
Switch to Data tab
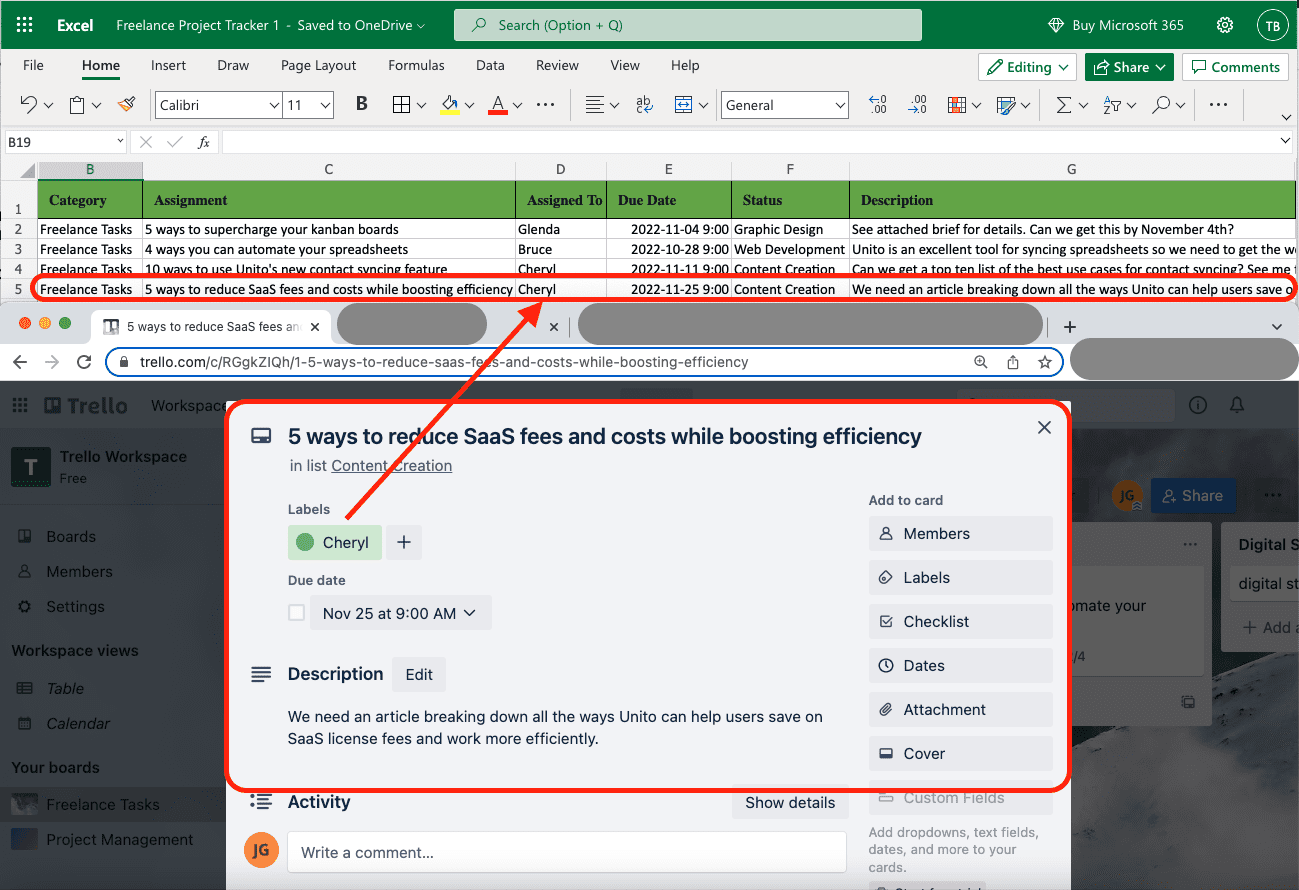[x=490, y=65]
